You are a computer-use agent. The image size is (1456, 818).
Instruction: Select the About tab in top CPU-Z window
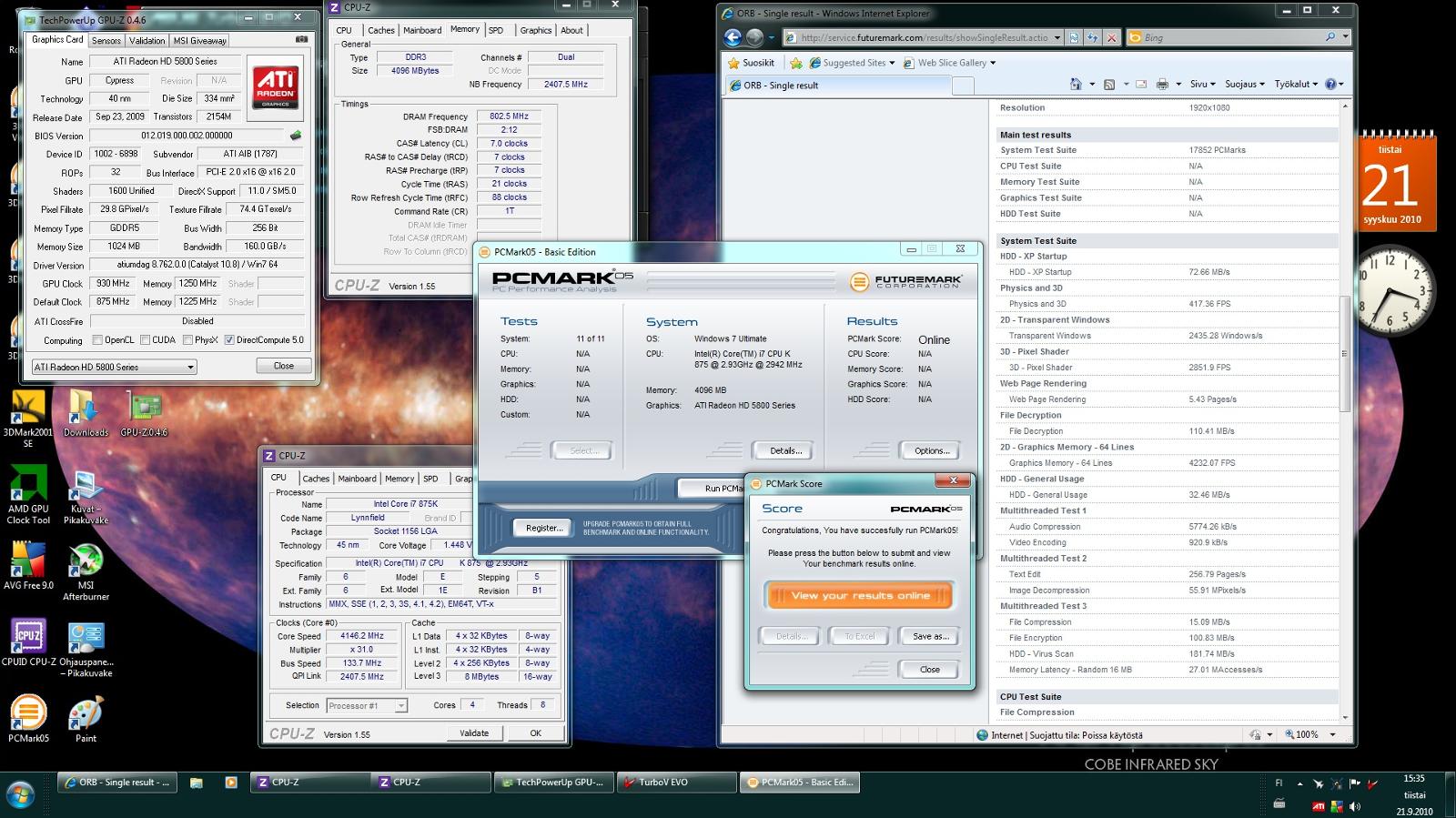click(571, 30)
